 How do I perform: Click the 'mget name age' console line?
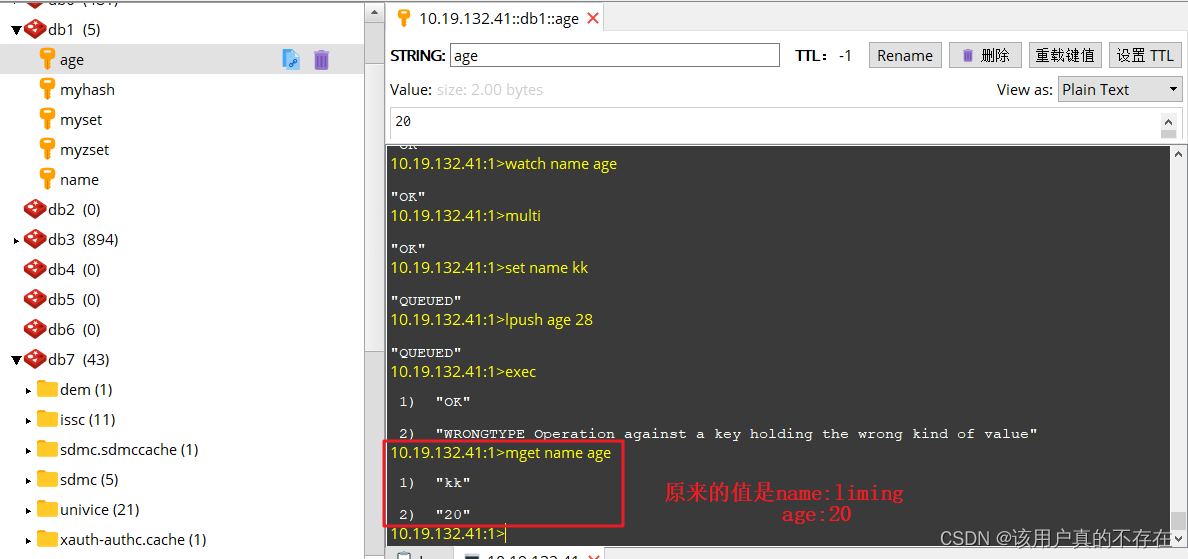pos(500,453)
